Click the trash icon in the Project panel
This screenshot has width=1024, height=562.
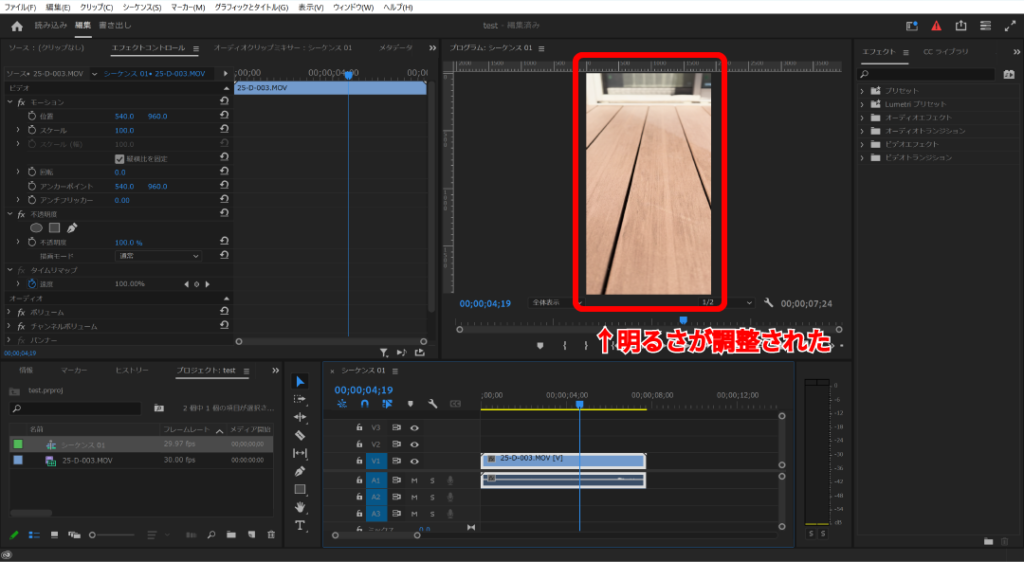click(x=271, y=535)
